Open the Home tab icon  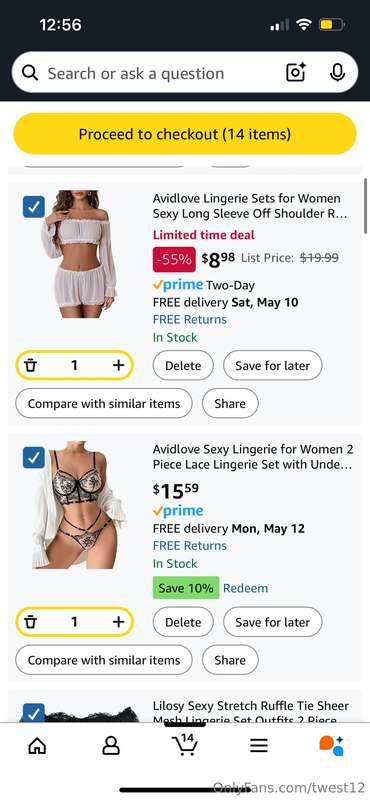click(37, 746)
